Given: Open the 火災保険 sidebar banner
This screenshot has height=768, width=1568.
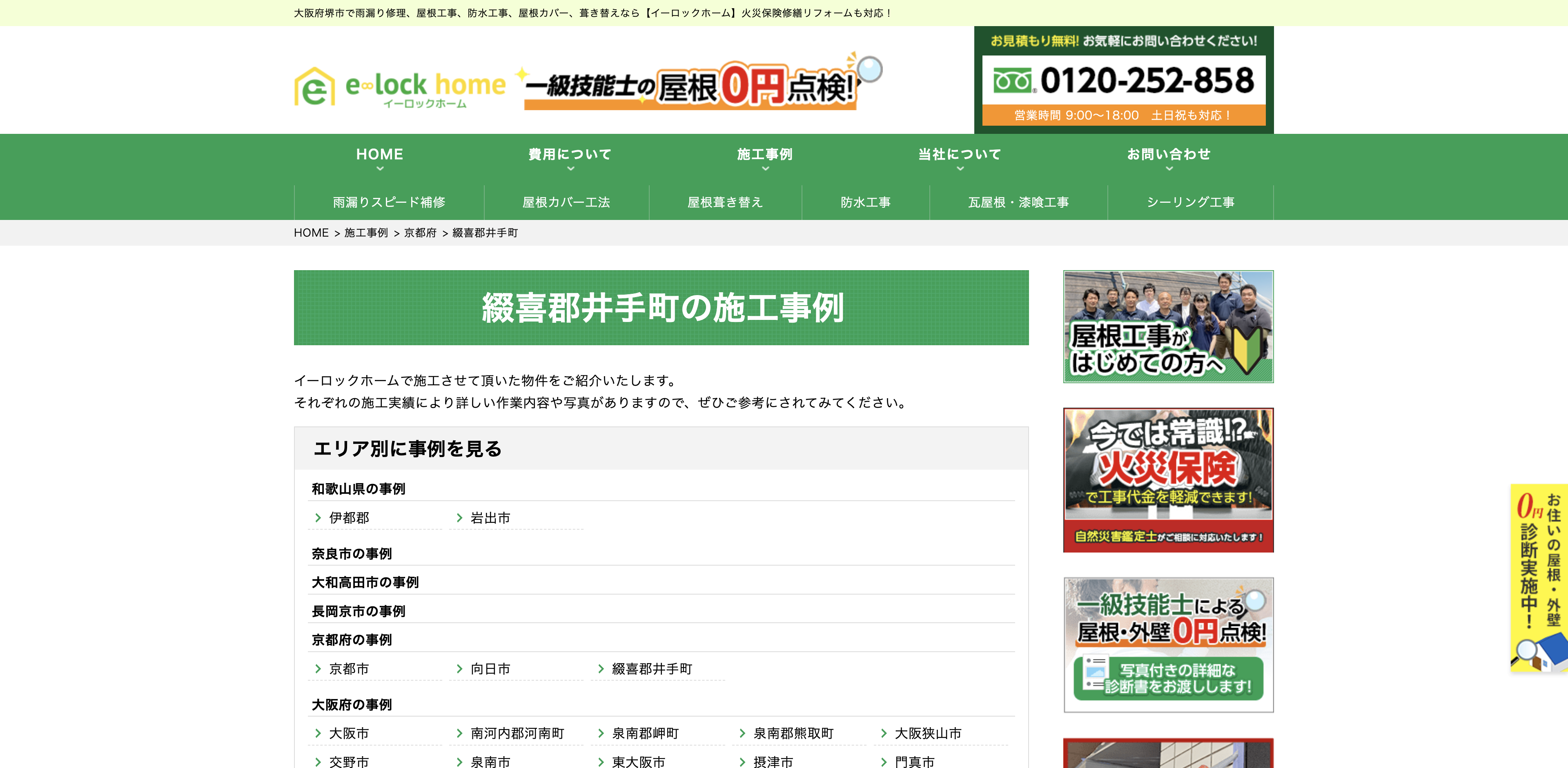Looking at the screenshot, I should tap(1168, 480).
